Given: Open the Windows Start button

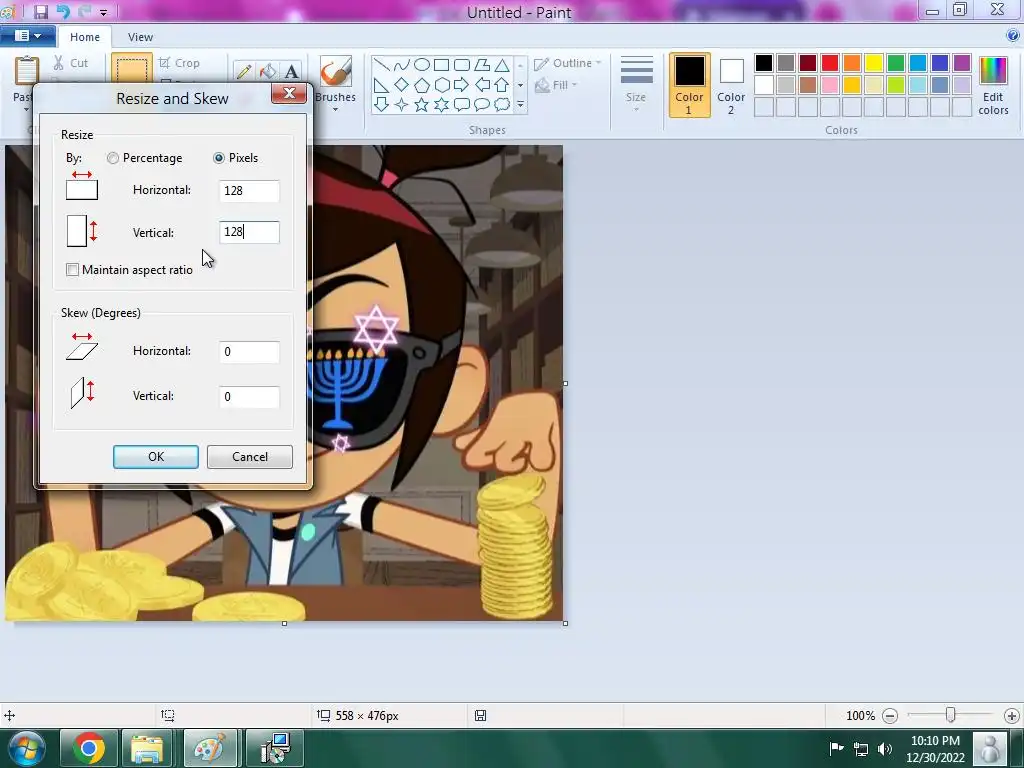Looking at the screenshot, I should (x=26, y=748).
